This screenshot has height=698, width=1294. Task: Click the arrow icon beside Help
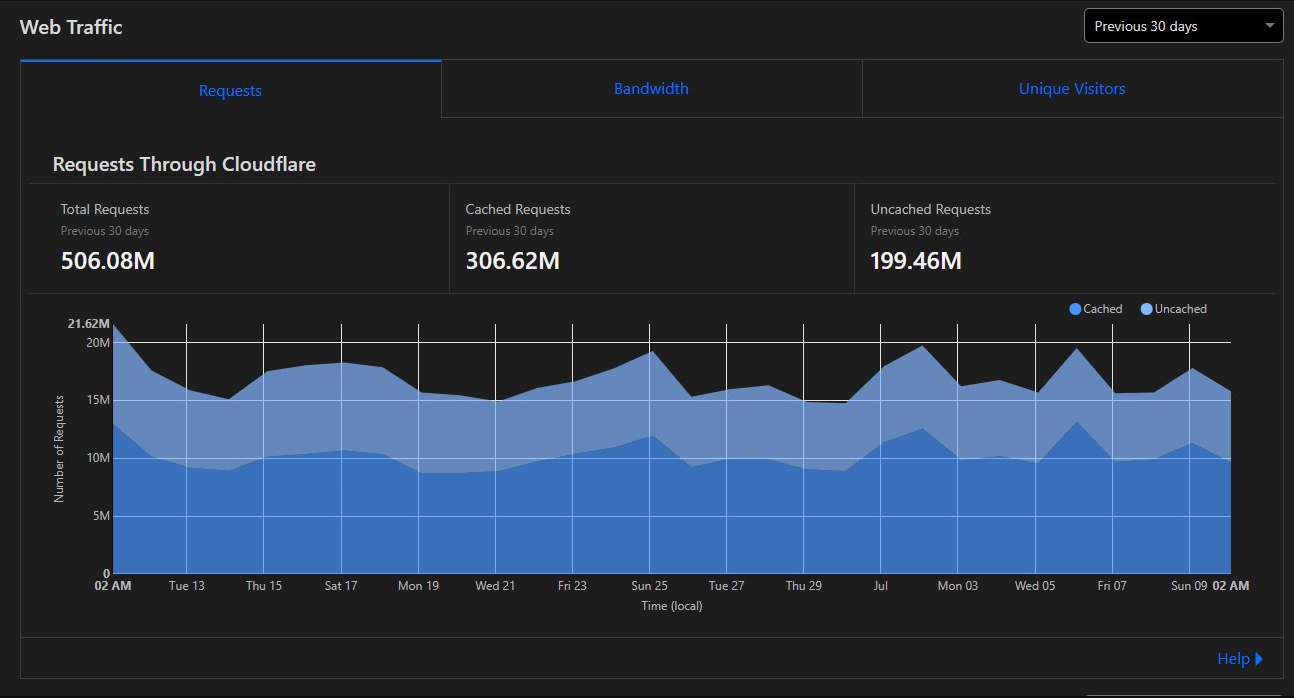pyautogui.click(x=1259, y=659)
